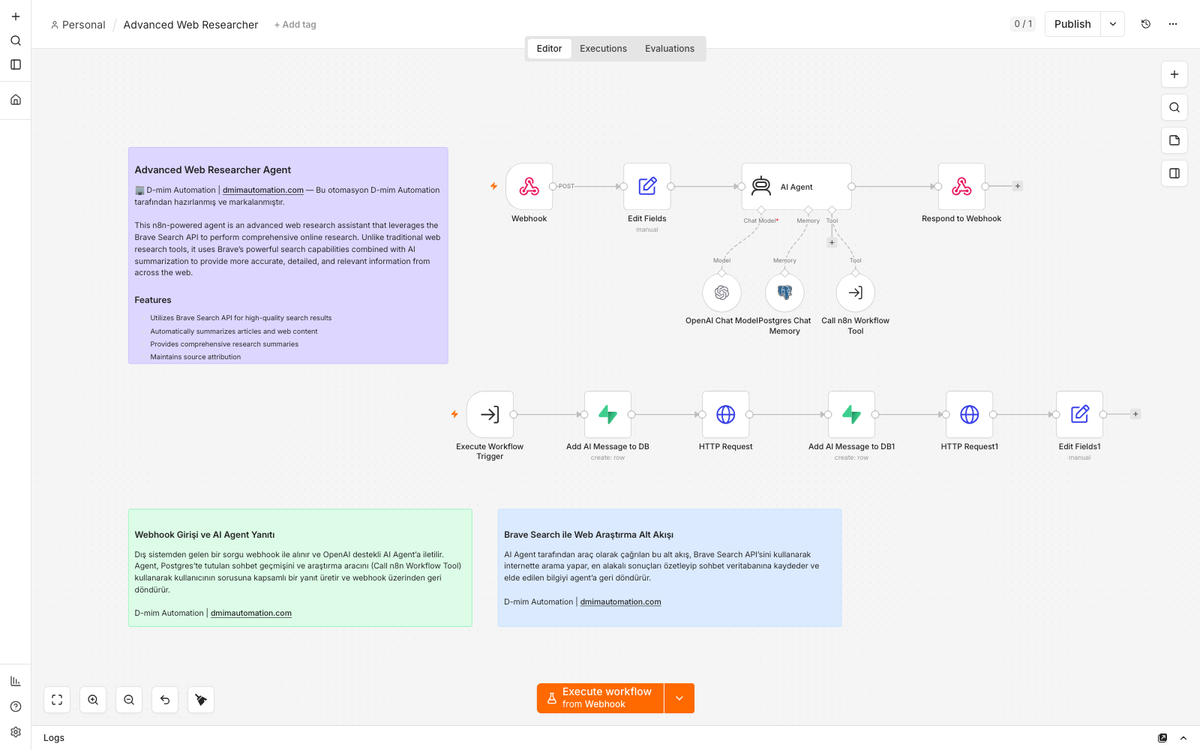Select the Add AI Message to DB1 node
The height and width of the screenshot is (750, 1200).
pyautogui.click(x=852, y=415)
